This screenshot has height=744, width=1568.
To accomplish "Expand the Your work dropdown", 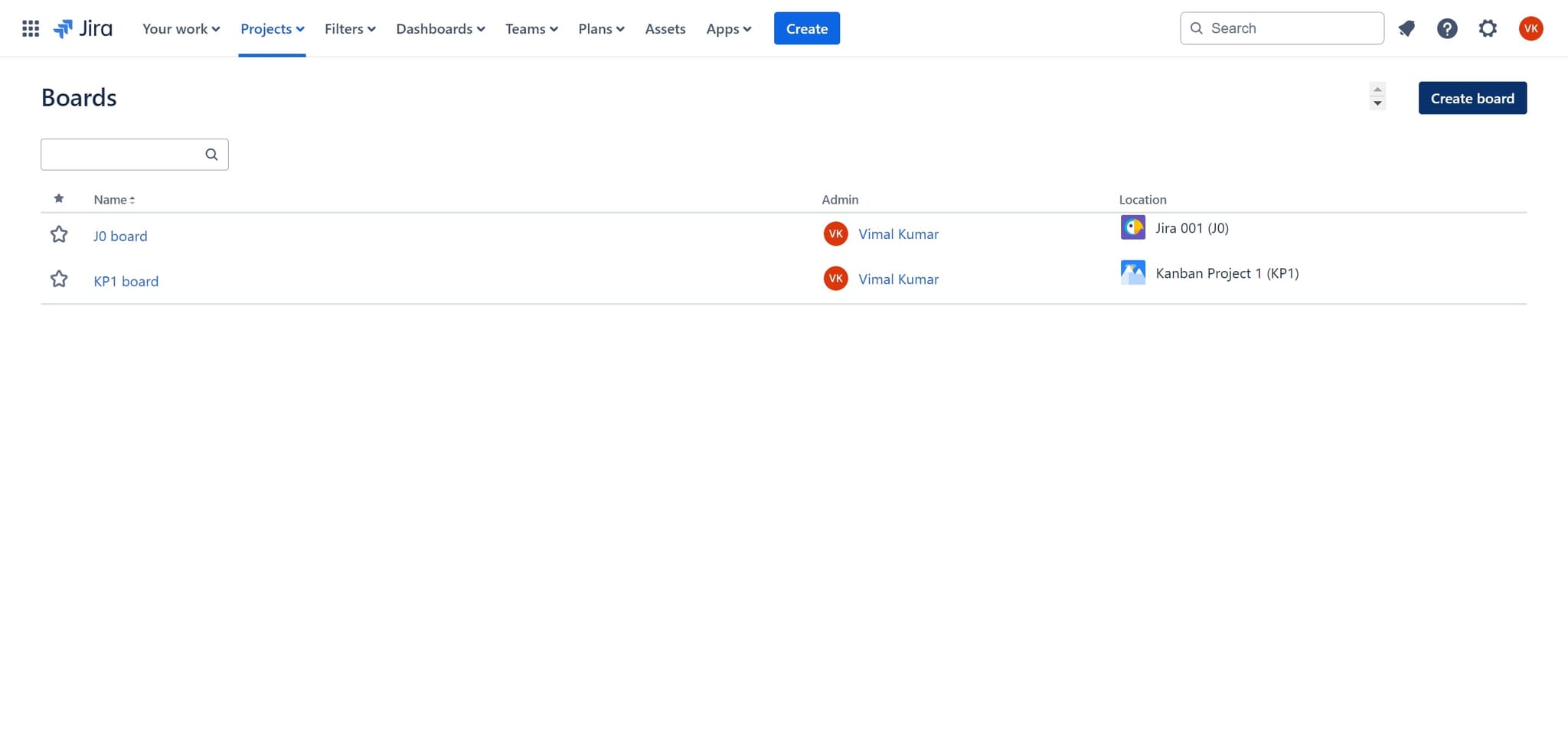I will [181, 29].
